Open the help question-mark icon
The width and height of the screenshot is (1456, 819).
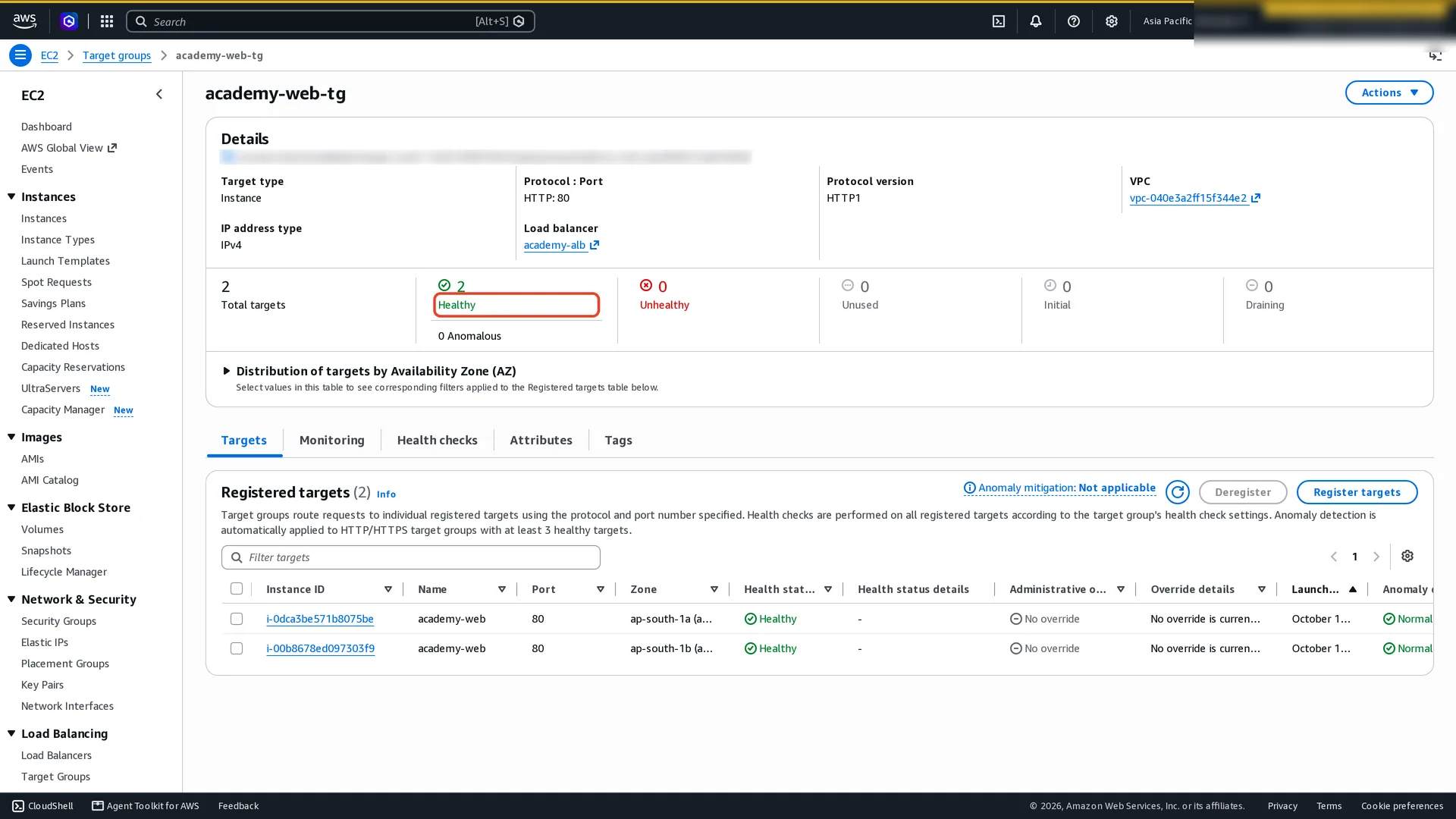click(x=1074, y=21)
